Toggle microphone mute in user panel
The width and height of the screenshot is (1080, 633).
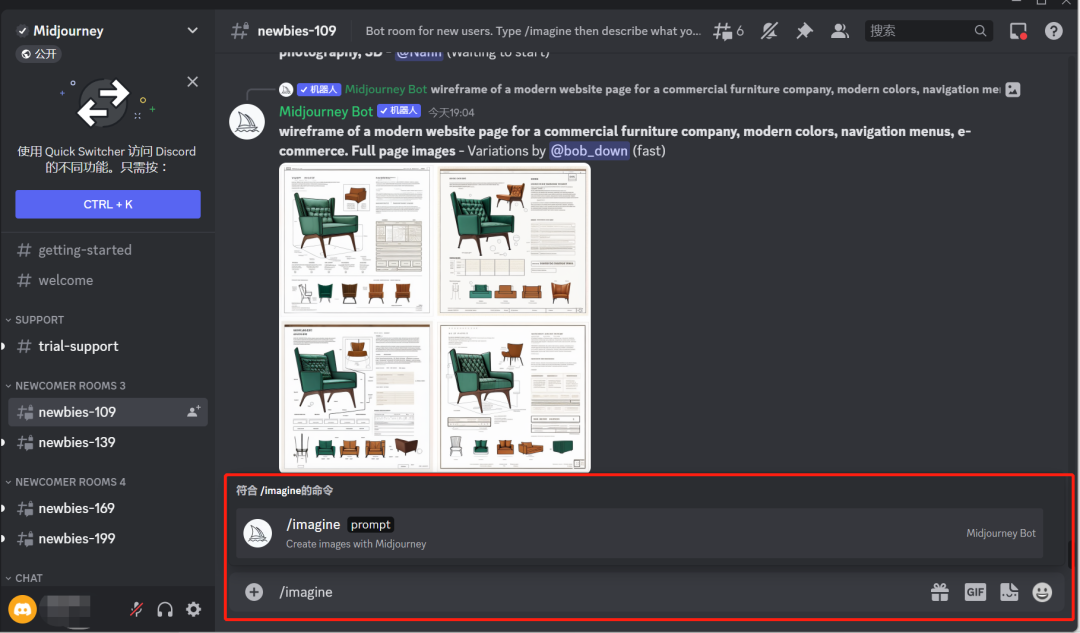pyautogui.click(x=136, y=609)
